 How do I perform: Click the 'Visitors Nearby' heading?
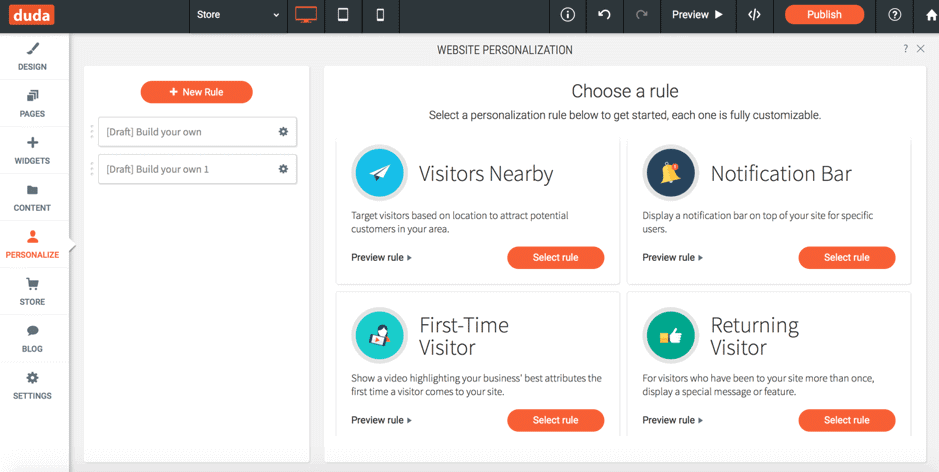point(486,174)
